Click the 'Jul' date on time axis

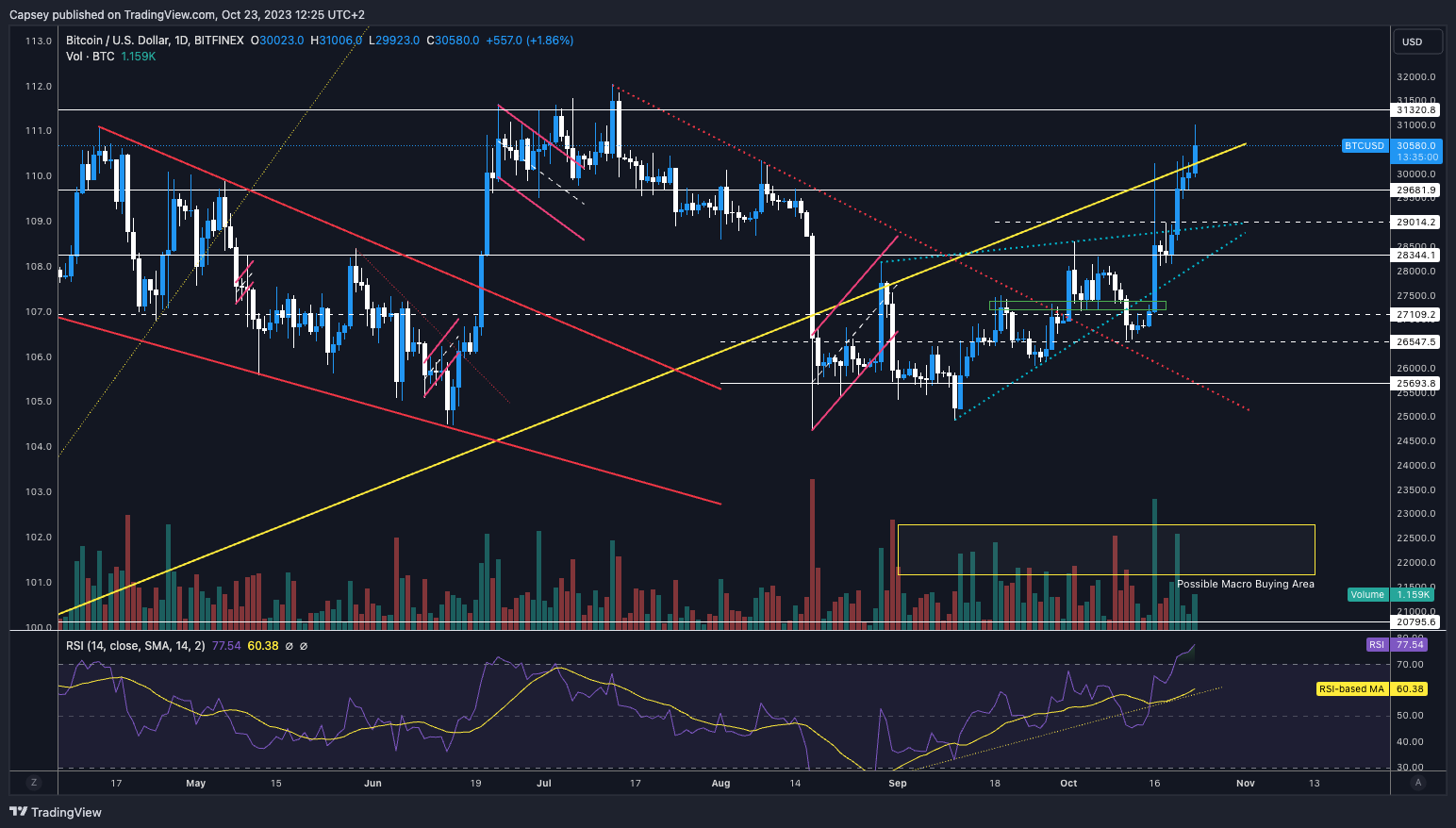[x=543, y=783]
